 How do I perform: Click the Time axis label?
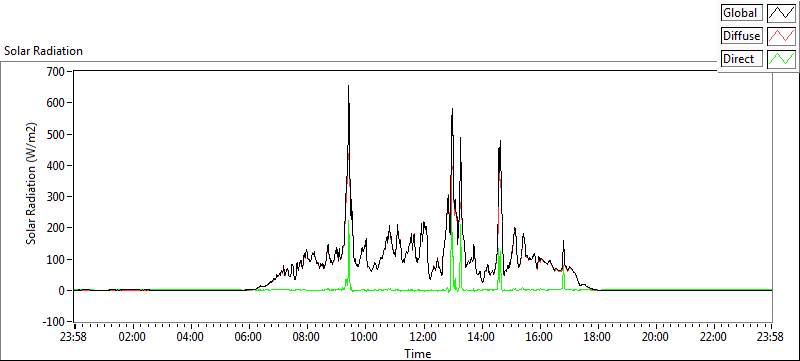click(x=418, y=353)
